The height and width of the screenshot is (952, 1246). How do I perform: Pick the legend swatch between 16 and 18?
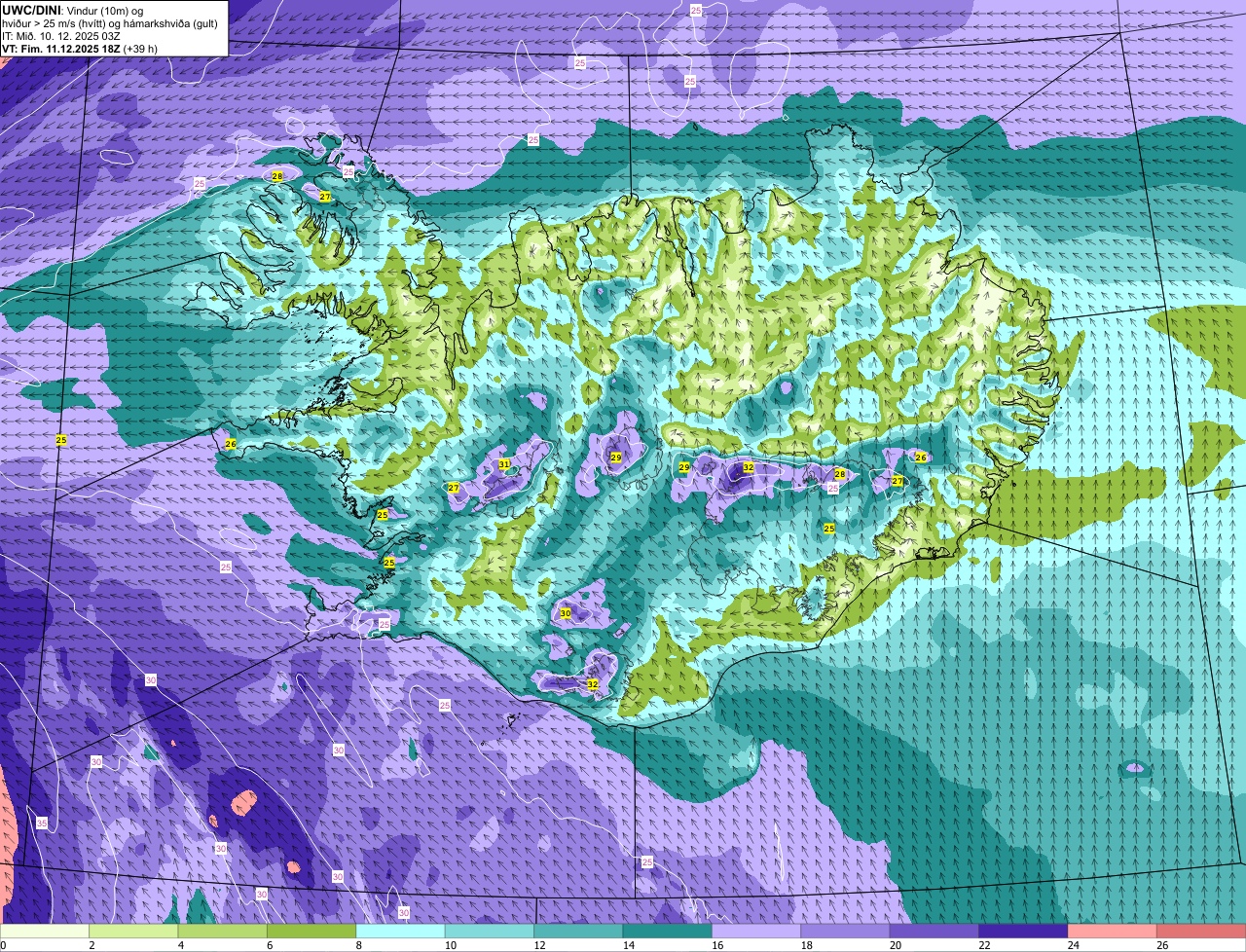pyautogui.click(x=756, y=932)
